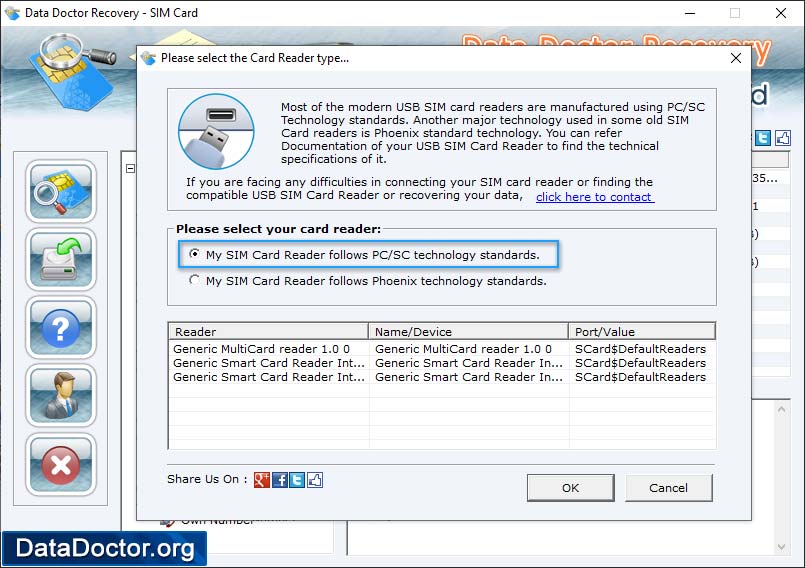Click Name/Device cell Generic MultiCard reader 1.0 0
Viewport: 805px width, 568px height.
pyautogui.click(x=463, y=349)
